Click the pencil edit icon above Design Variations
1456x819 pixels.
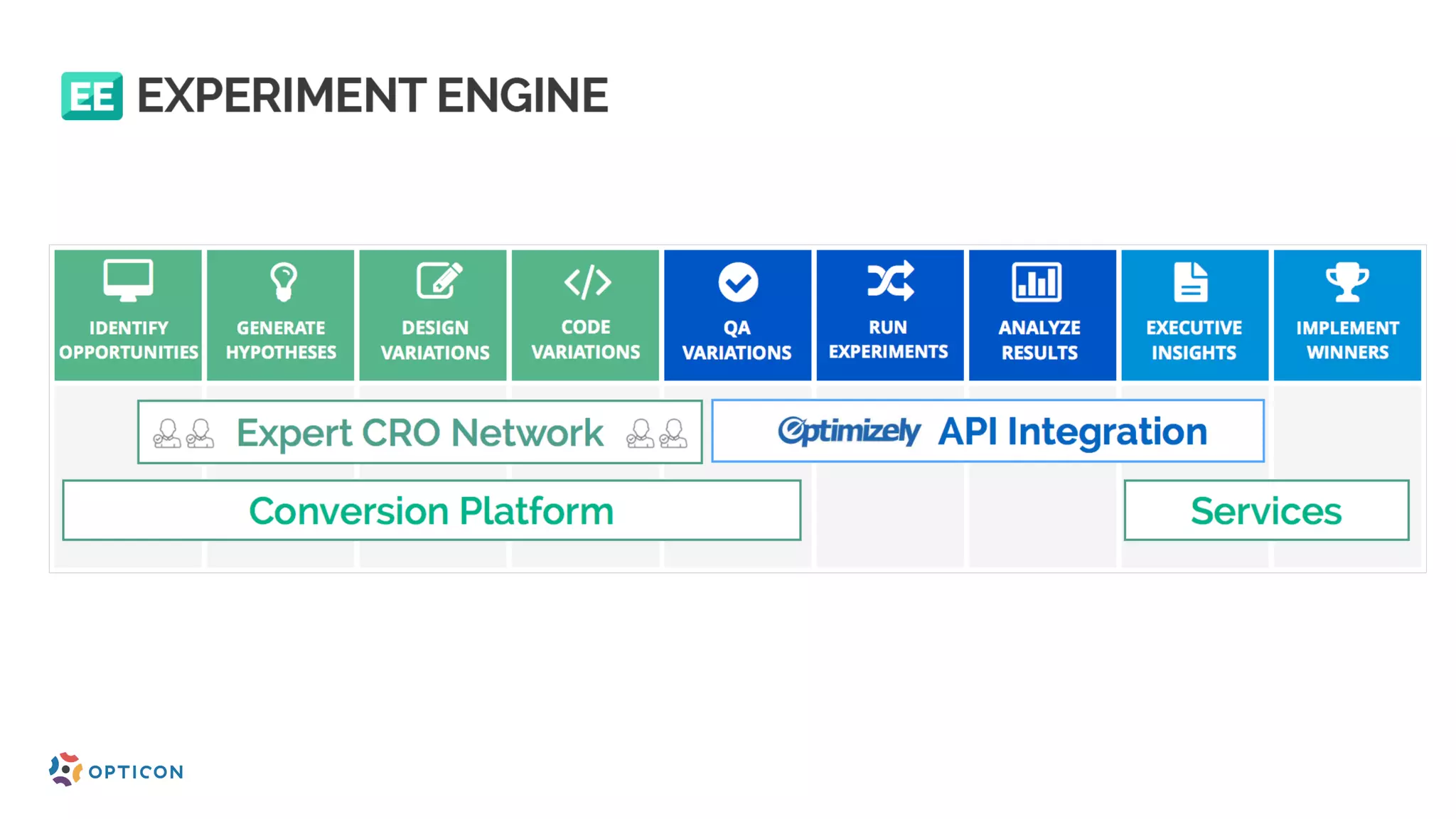click(439, 281)
